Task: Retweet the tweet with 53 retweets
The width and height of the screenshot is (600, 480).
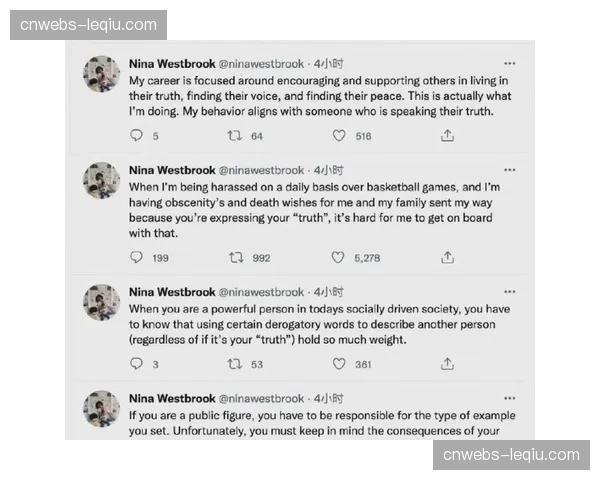Action: (x=236, y=364)
